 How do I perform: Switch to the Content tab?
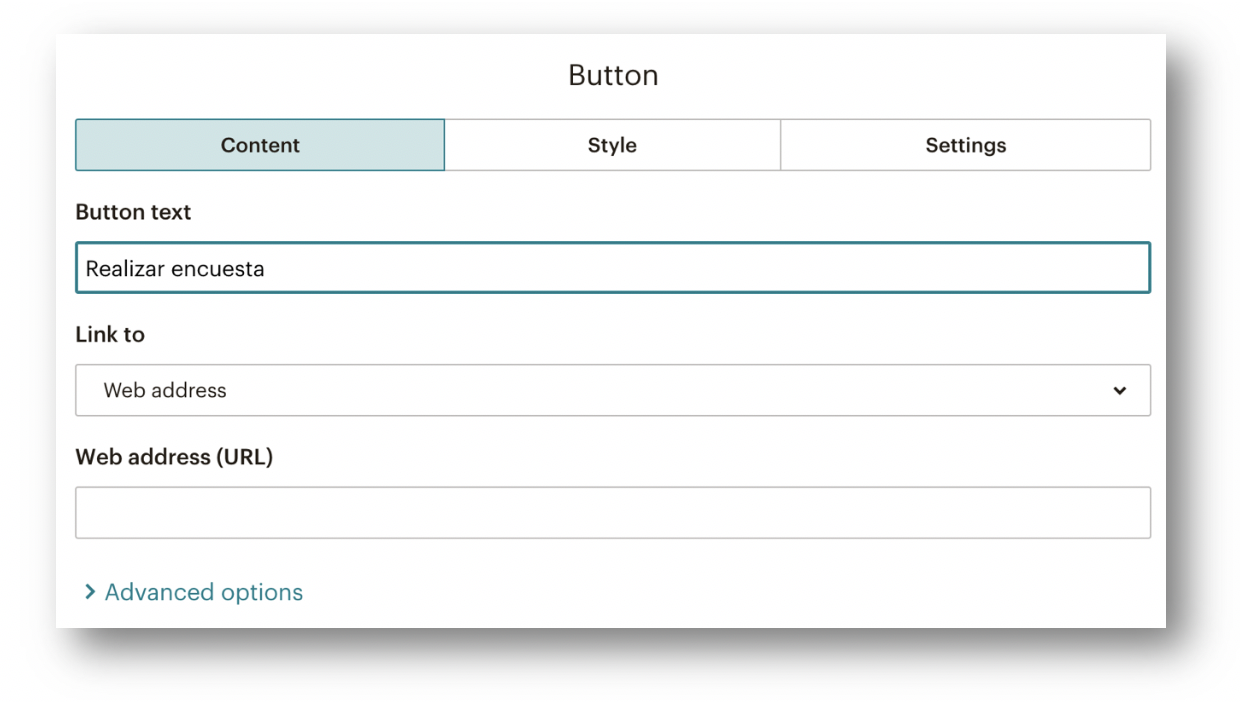pyautogui.click(x=260, y=145)
